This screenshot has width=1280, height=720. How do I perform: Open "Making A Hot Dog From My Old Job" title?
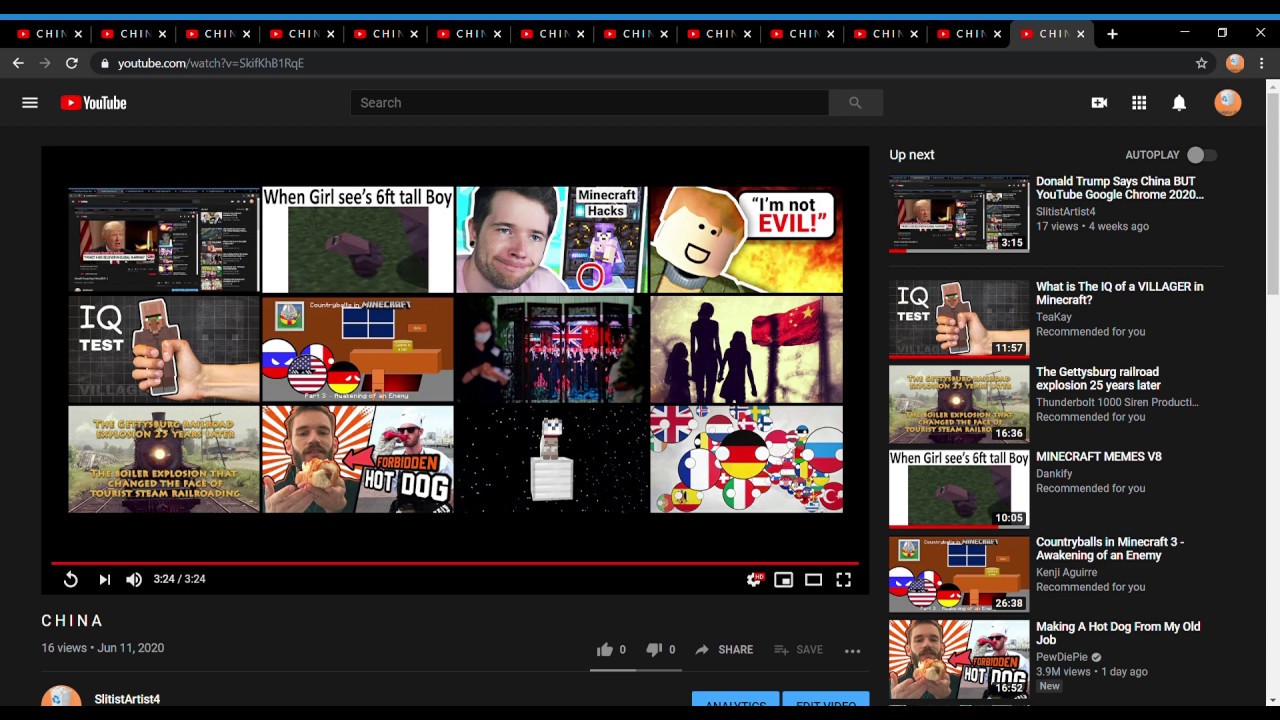(x=1118, y=633)
